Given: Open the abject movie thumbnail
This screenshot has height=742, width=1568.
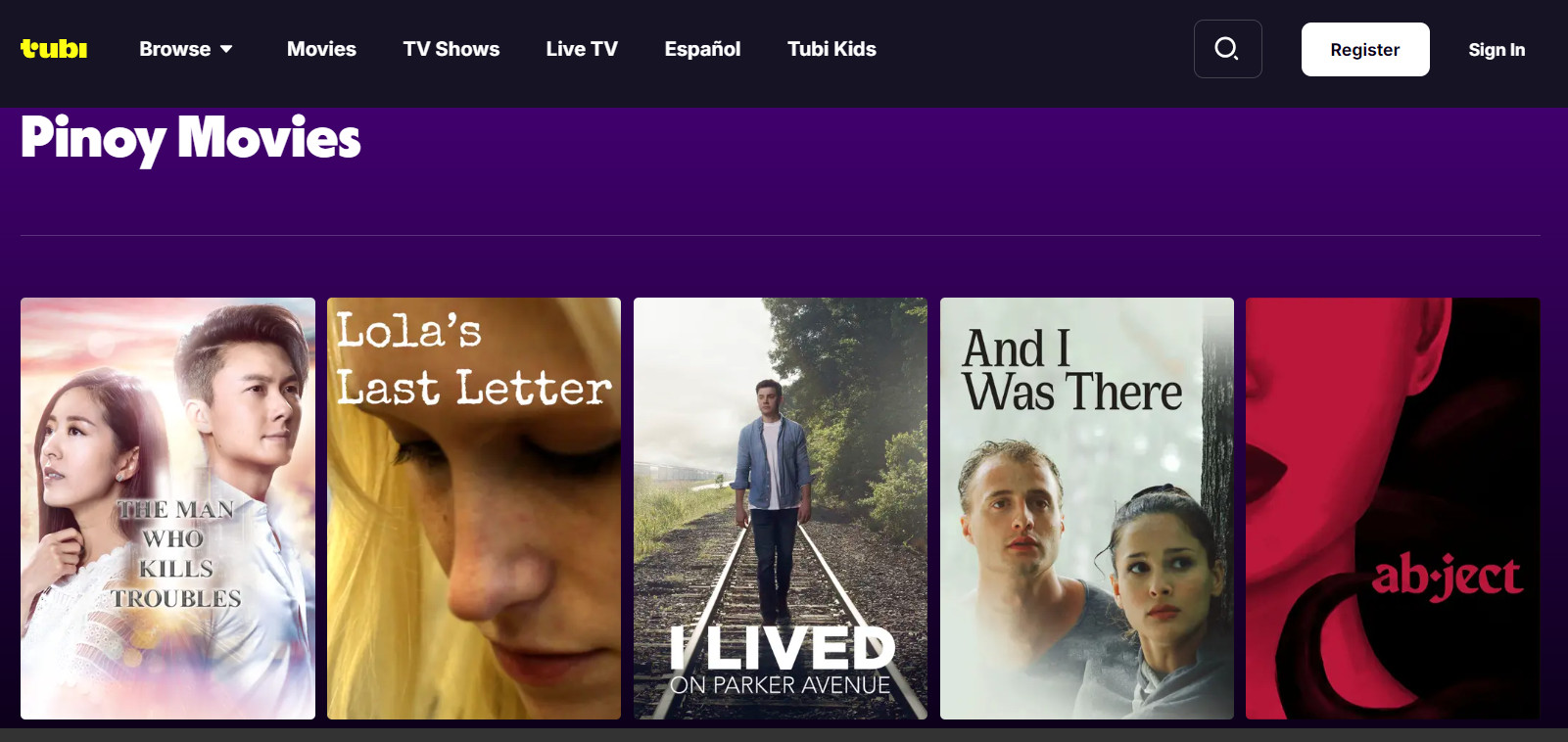Looking at the screenshot, I should 1393,508.
